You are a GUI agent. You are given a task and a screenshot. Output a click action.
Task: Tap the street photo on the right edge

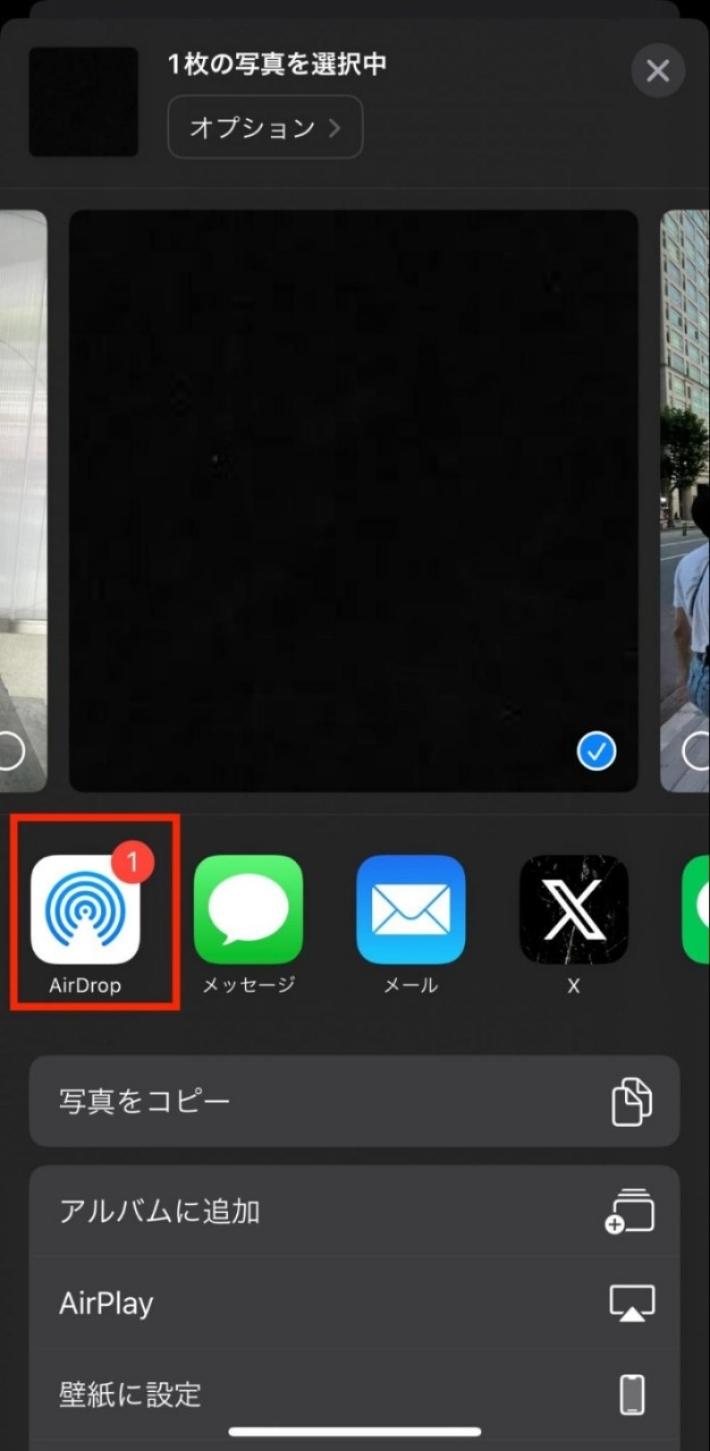pos(686,480)
